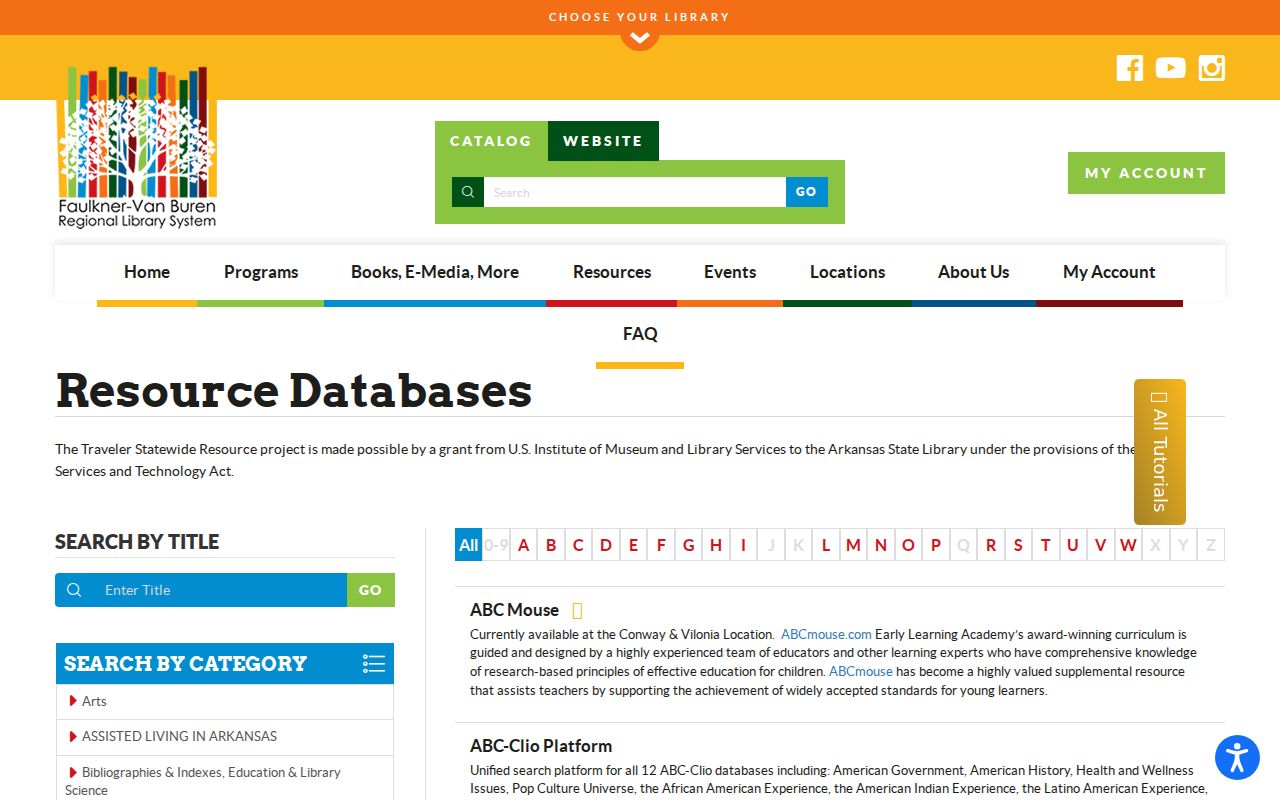Open the ABC Mouse database title
The width and height of the screenshot is (1280, 800).
coord(514,610)
